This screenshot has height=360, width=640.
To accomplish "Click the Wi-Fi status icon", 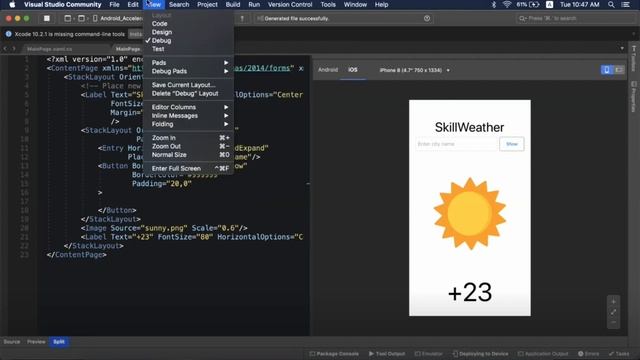I will [x=507, y=4].
